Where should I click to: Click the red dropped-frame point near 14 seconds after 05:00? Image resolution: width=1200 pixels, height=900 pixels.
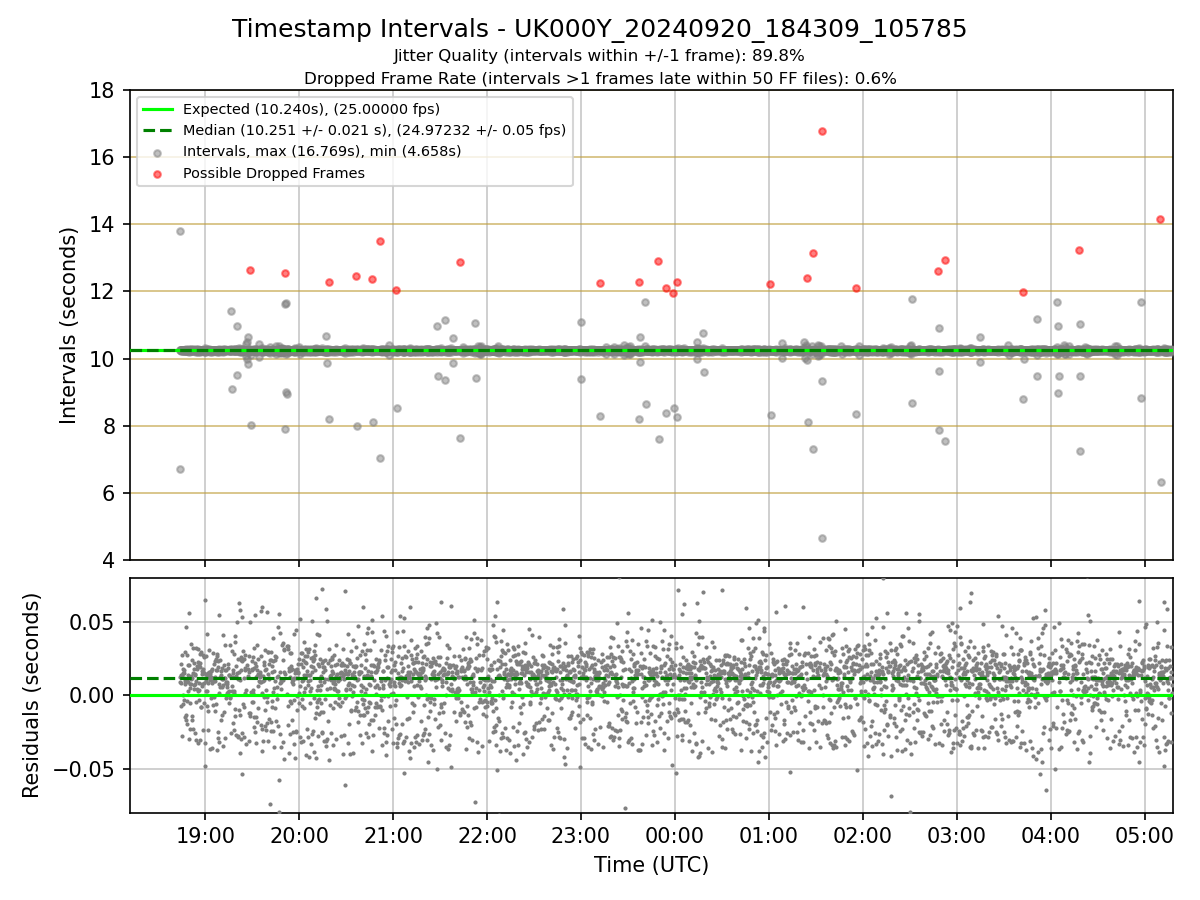pos(1160,219)
